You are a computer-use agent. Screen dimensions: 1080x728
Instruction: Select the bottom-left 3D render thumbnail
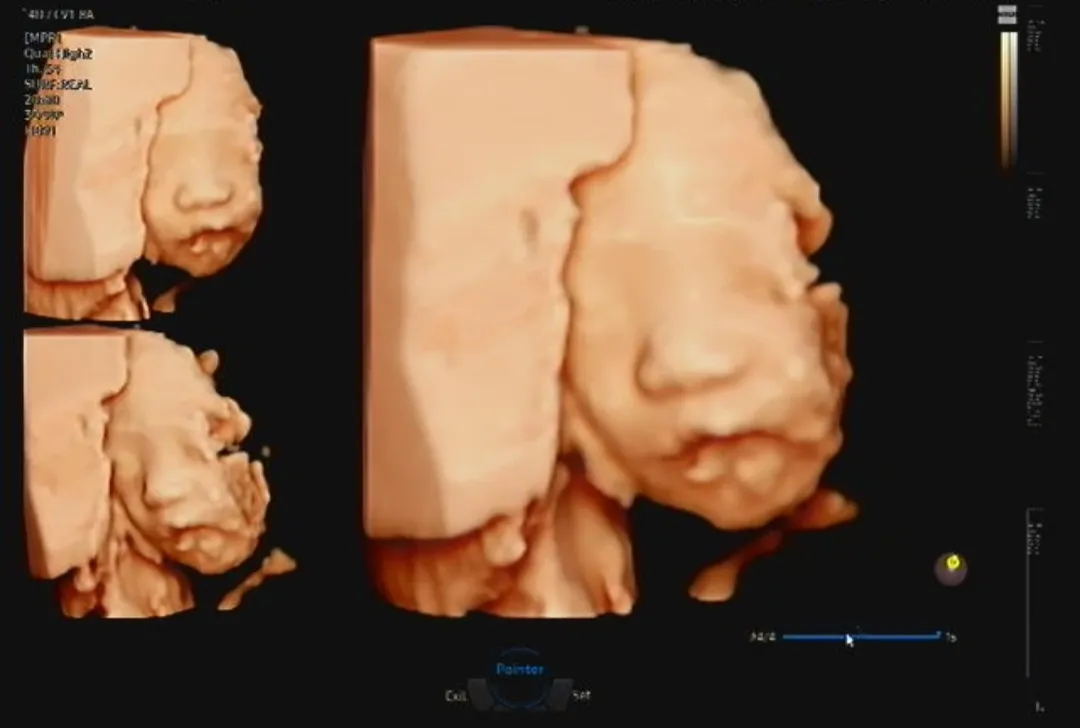(x=160, y=472)
